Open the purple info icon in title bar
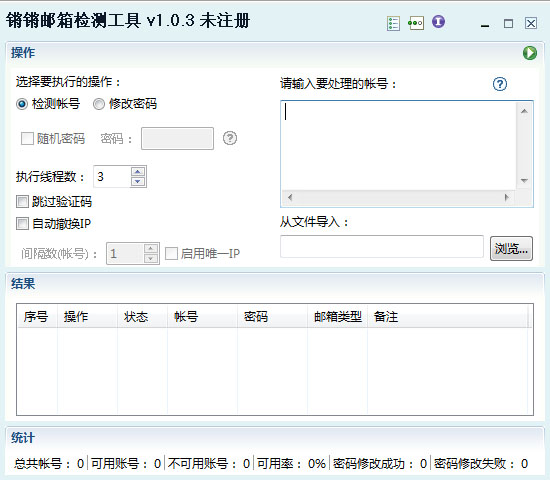Image resolution: width=550 pixels, height=480 pixels. tap(438, 22)
